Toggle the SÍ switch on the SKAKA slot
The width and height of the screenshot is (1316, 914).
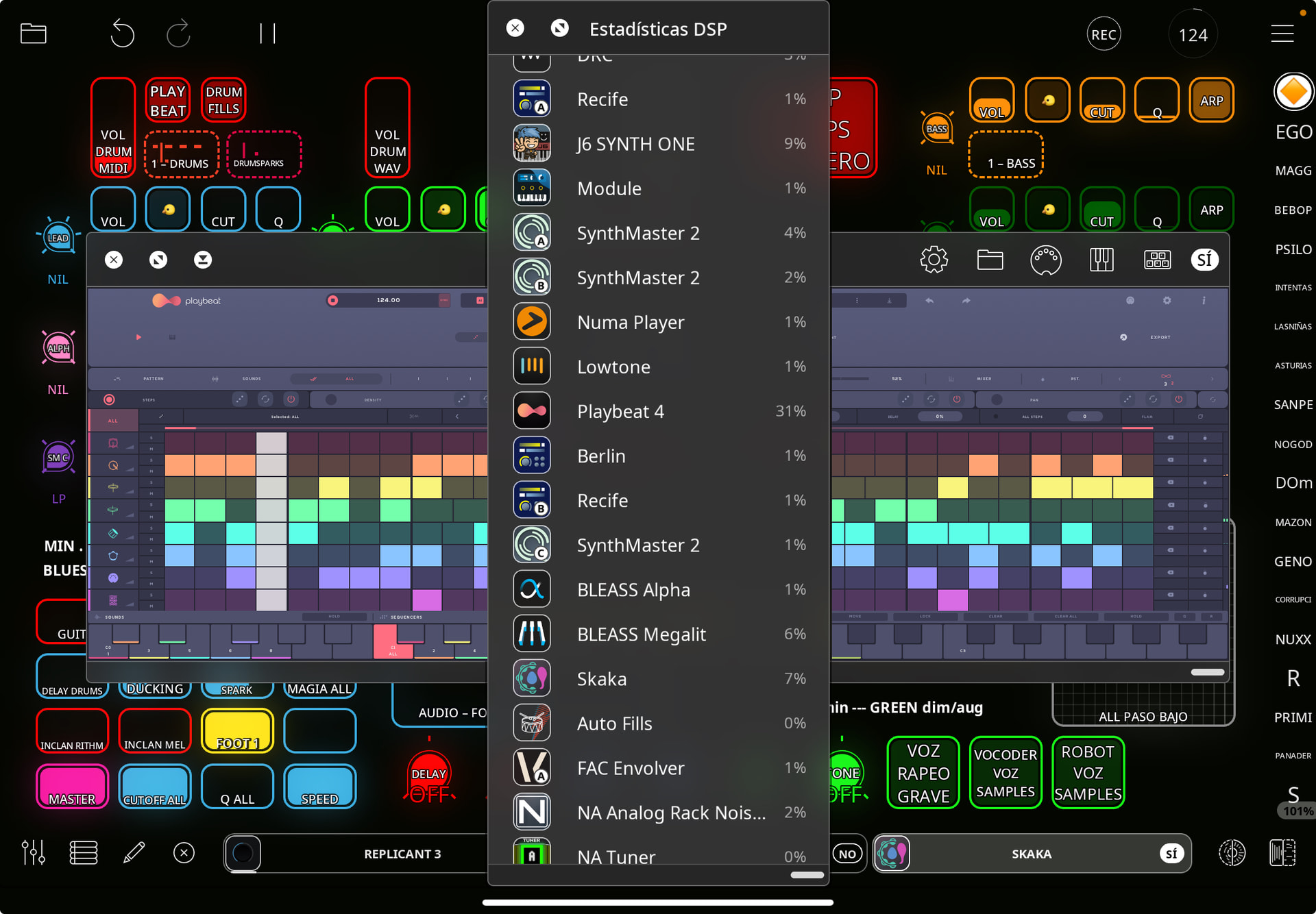(x=1171, y=854)
